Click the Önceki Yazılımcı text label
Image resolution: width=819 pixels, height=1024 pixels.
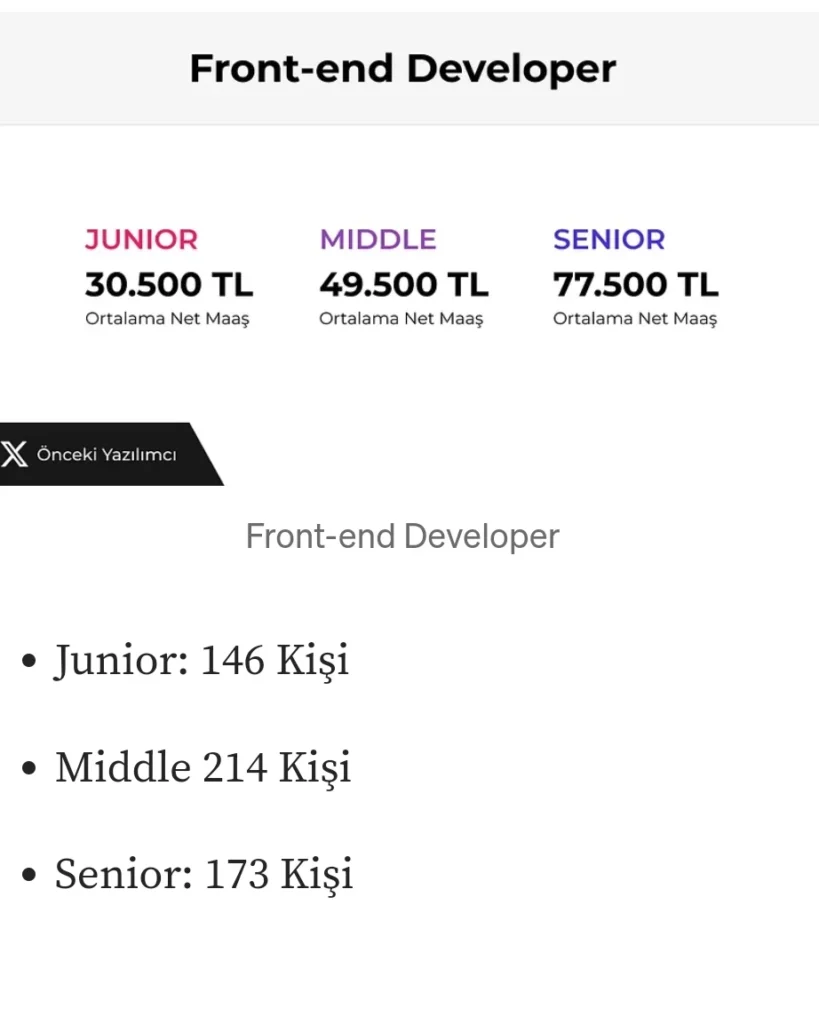point(106,455)
